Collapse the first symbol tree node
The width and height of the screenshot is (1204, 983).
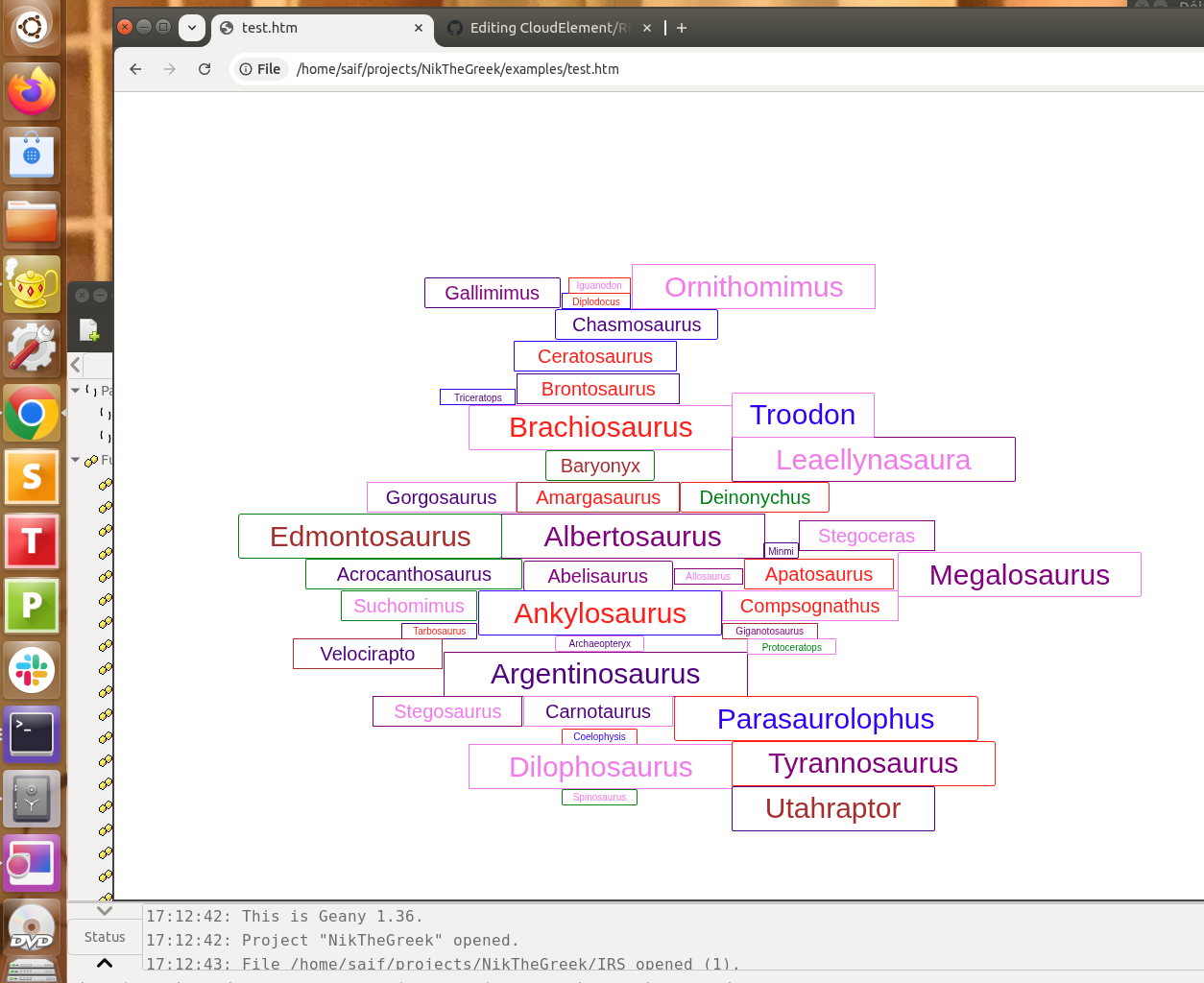[76, 391]
